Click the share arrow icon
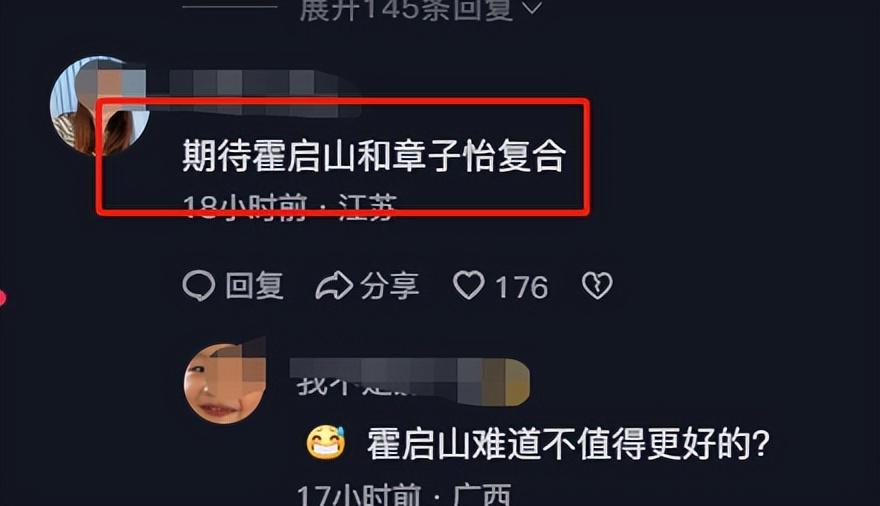 point(334,286)
